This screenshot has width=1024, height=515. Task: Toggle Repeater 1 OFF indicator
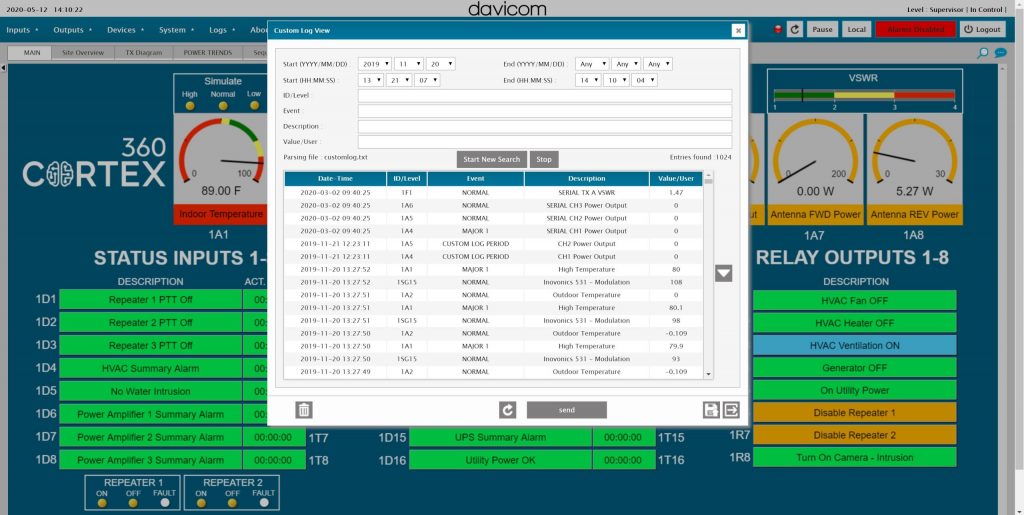coord(133,502)
